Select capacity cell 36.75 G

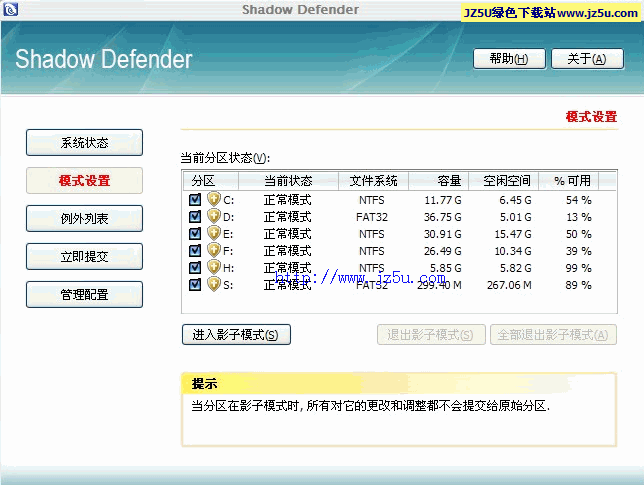[x=443, y=217]
